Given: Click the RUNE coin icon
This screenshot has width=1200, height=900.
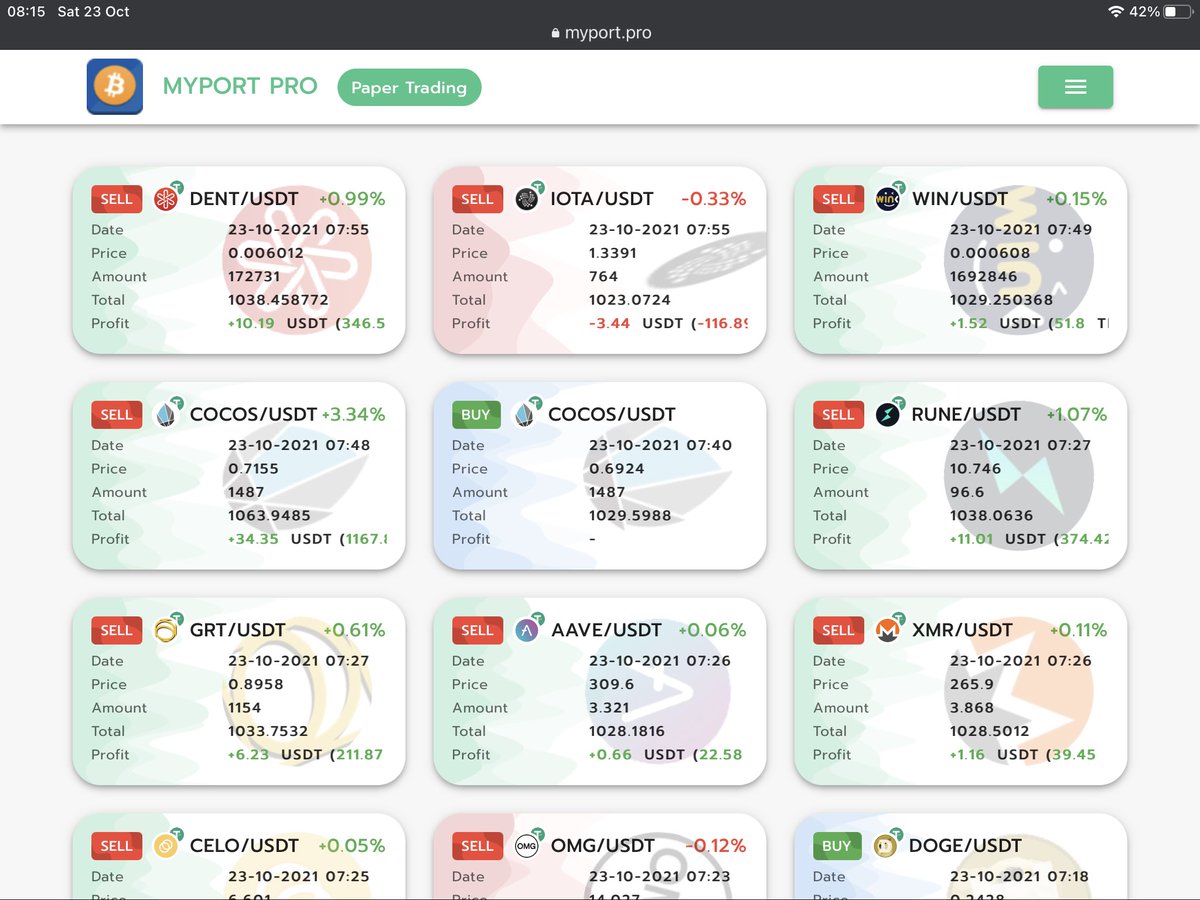Looking at the screenshot, I should [x=888, y=414].
